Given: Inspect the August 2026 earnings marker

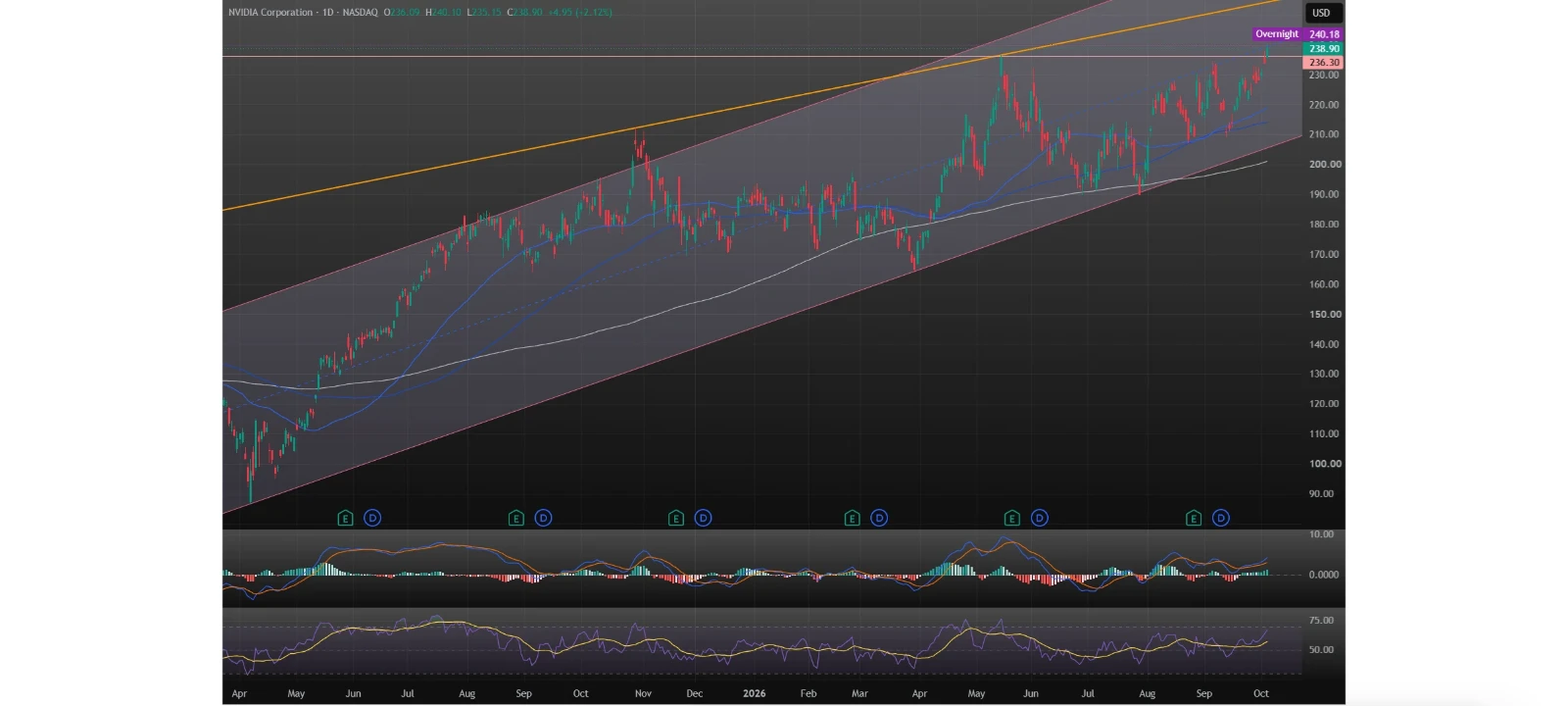Looking at the screenshot, I should click(1194, 518).
